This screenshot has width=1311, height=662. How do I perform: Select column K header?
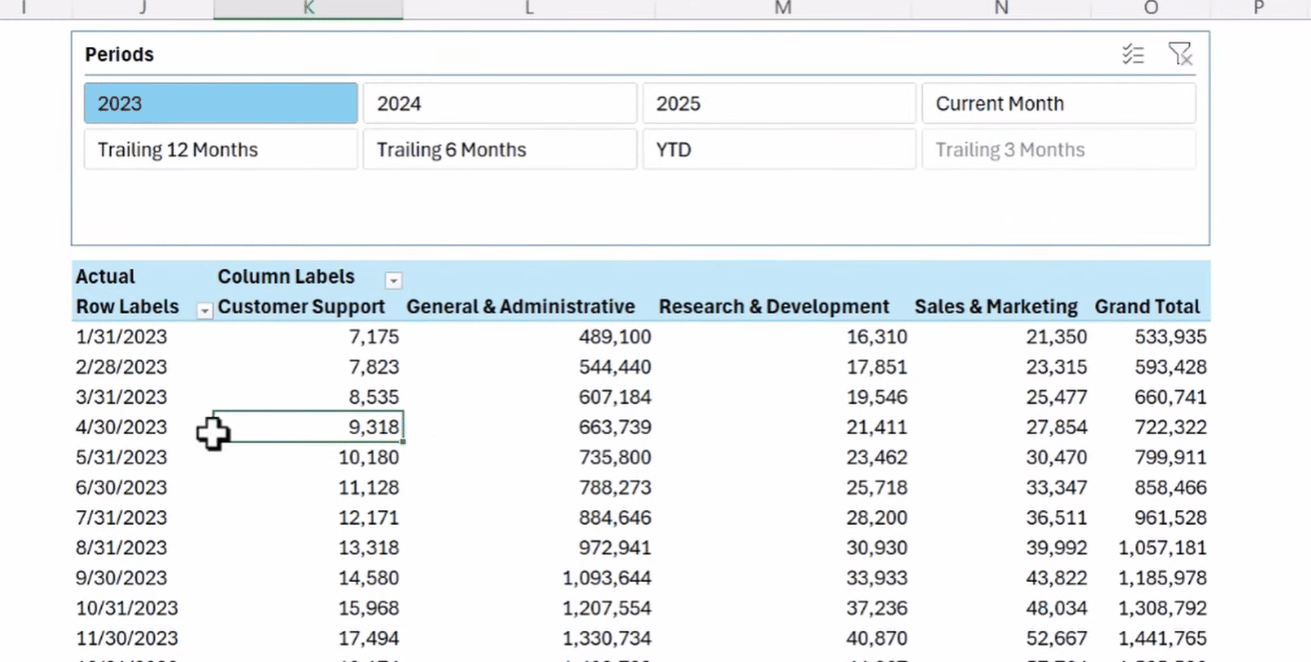[x=308, y=8]
